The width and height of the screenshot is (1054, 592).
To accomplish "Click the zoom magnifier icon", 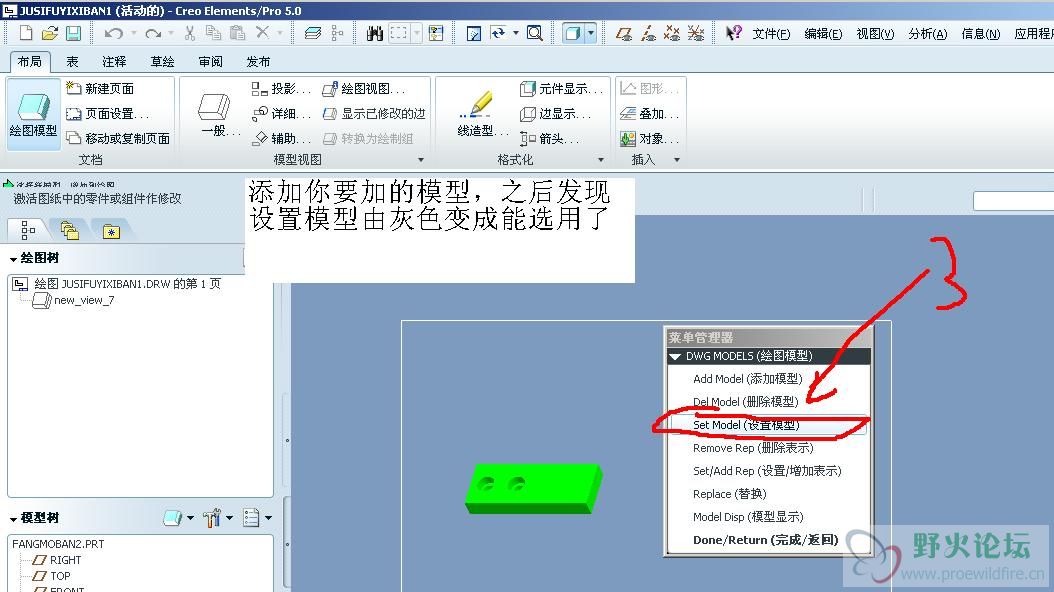I will click(x=534, y=32).
